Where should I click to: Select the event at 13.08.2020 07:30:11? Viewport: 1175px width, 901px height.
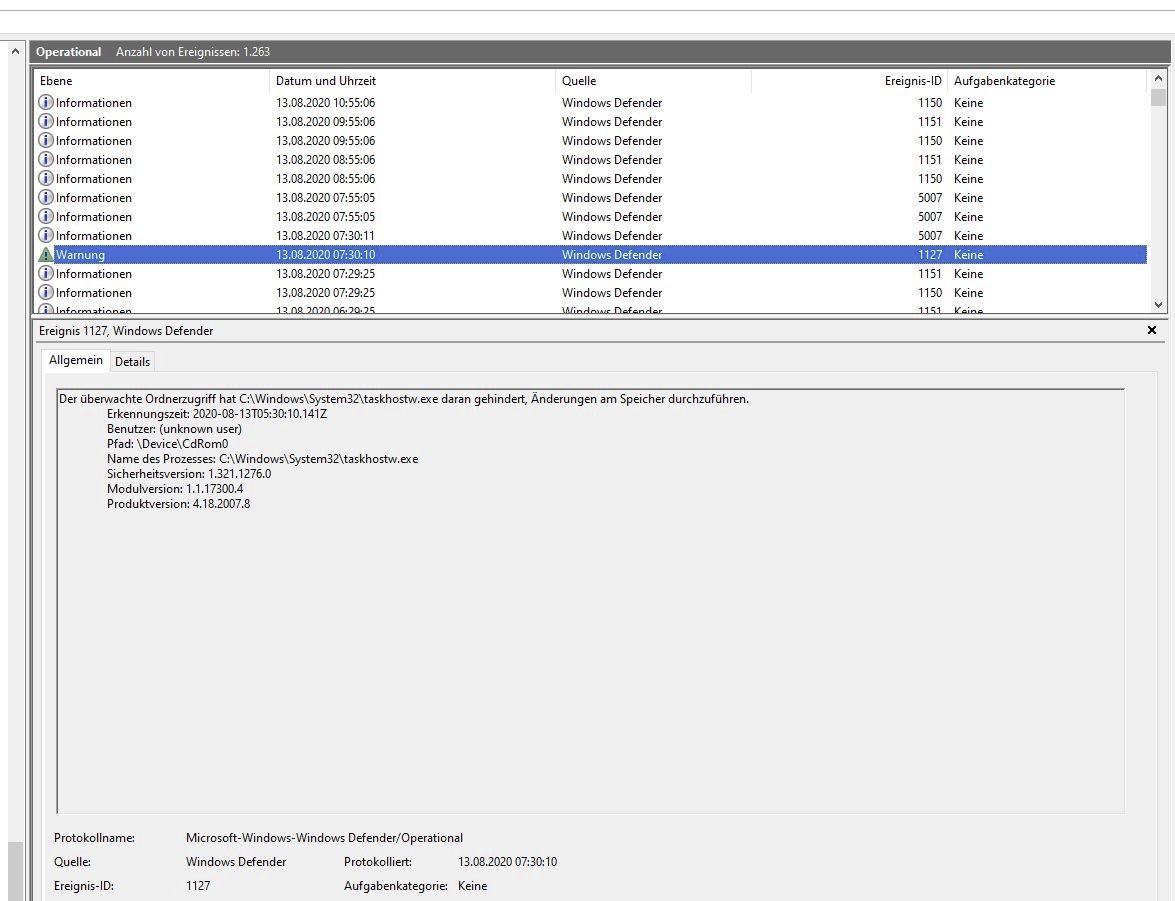[592, 235]
